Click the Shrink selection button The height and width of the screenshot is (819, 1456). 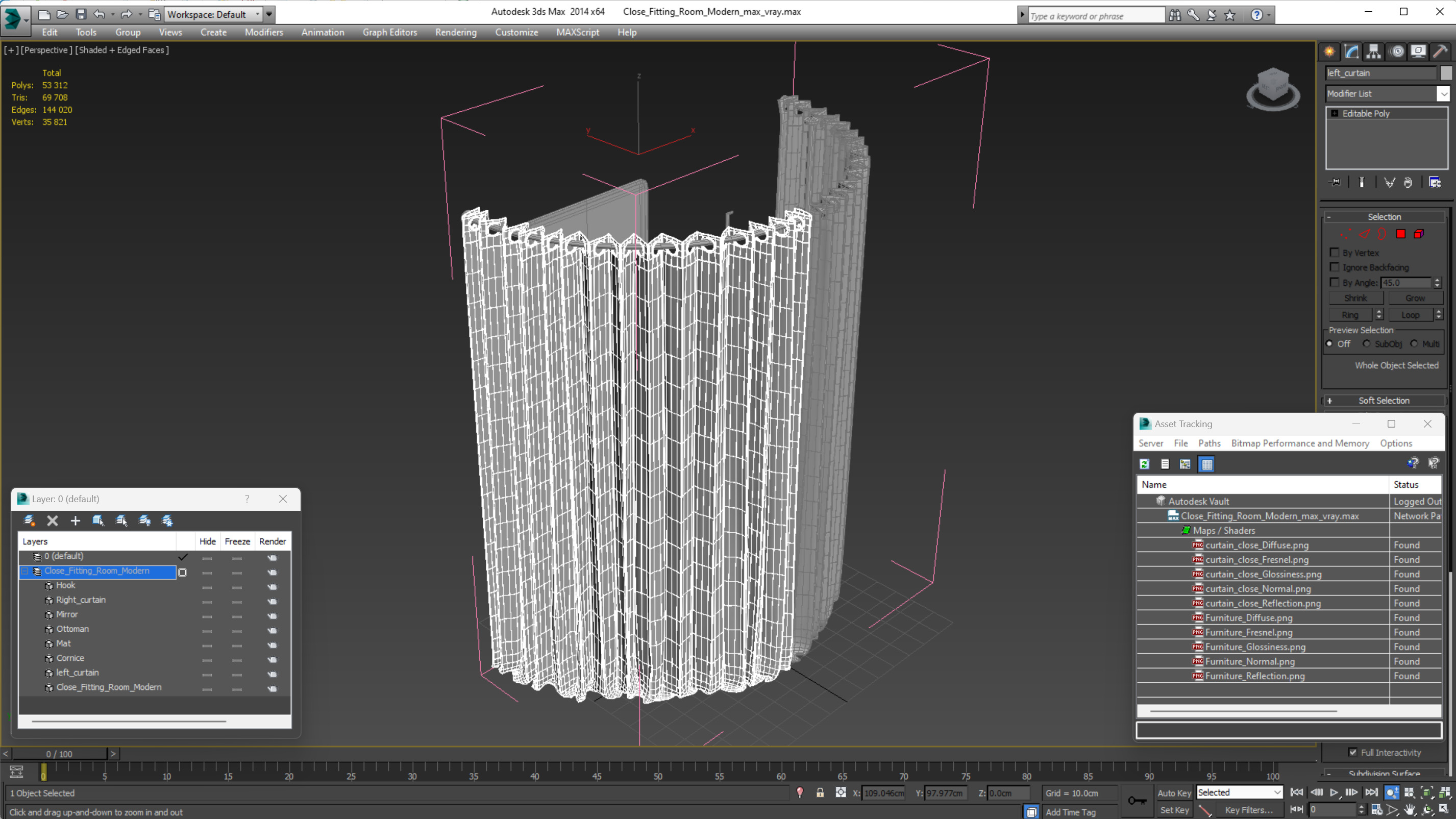point(1355,298)
